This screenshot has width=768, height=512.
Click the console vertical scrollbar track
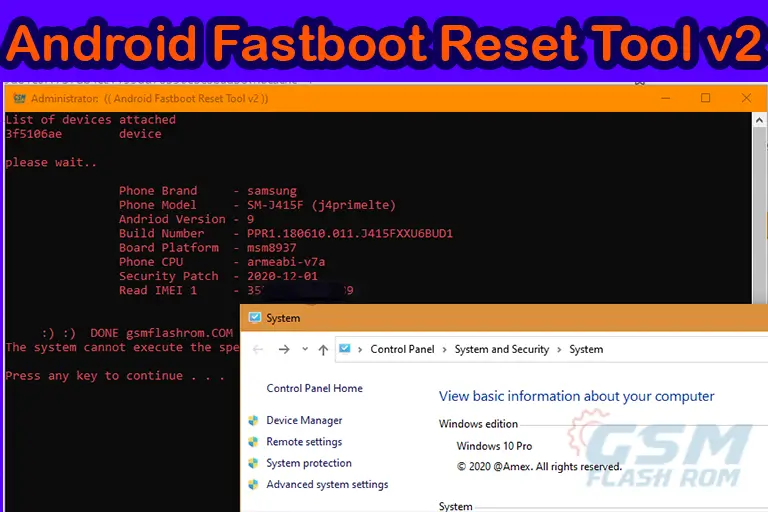(x=759, y=216)
